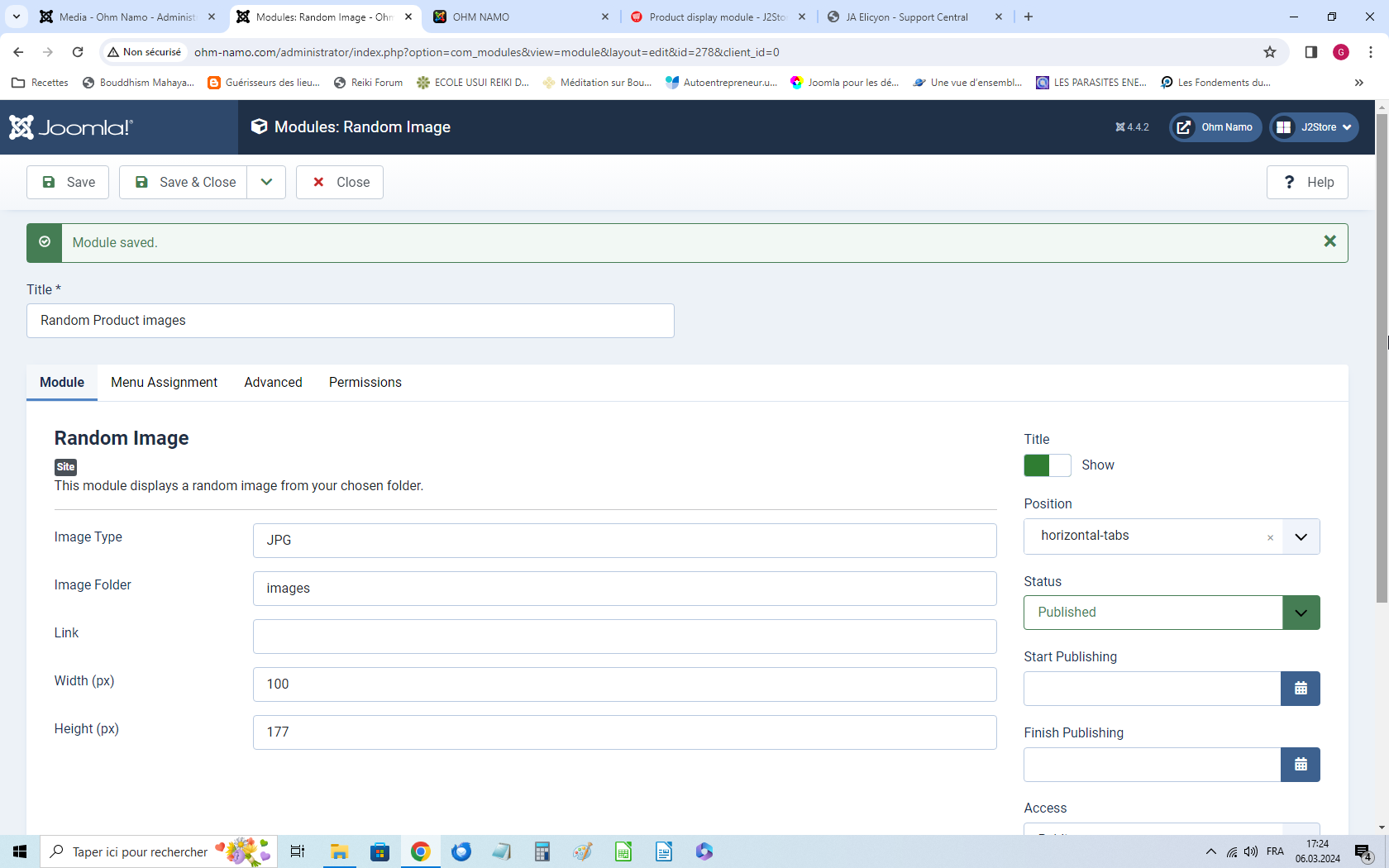The width and height of the screenshot is (1389, 868).
Task: Show hidden system tray icons
Action: (x=1211, y=851)
